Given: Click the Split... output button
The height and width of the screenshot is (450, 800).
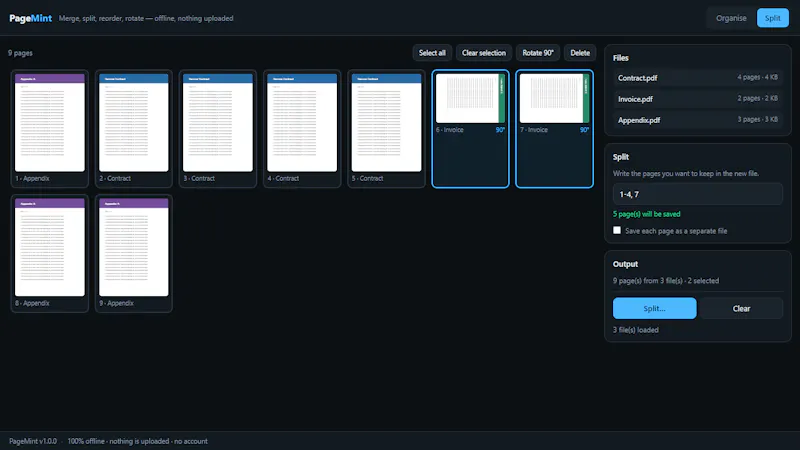Looking at the screenshot, I should pos(654,308).
